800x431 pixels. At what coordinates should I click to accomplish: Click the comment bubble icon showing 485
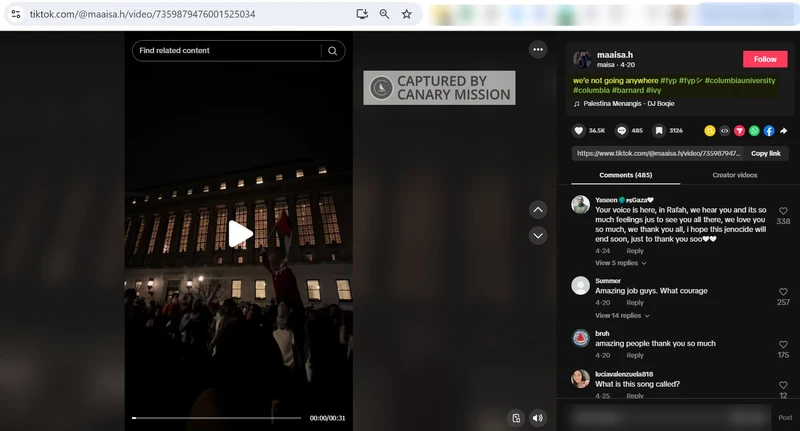622,131
